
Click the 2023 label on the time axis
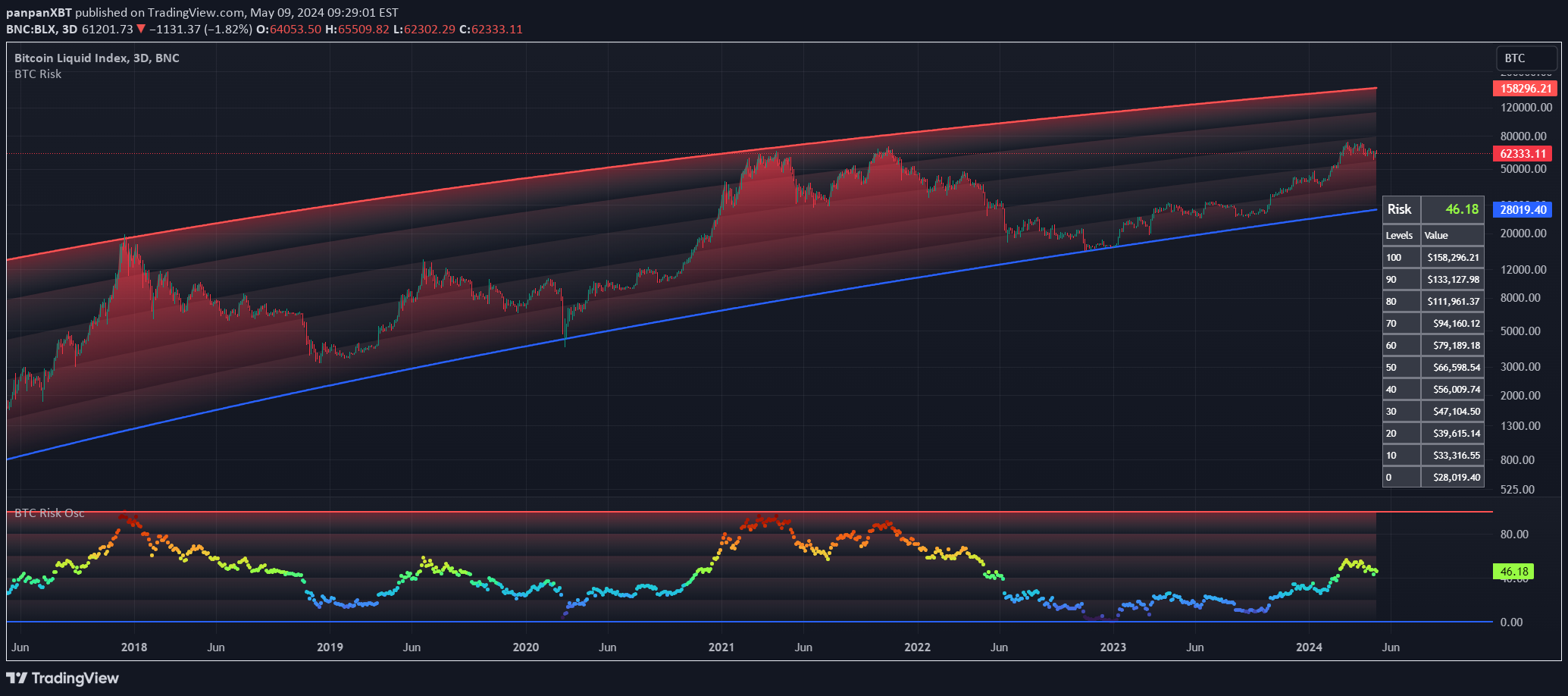(1113, 647)
